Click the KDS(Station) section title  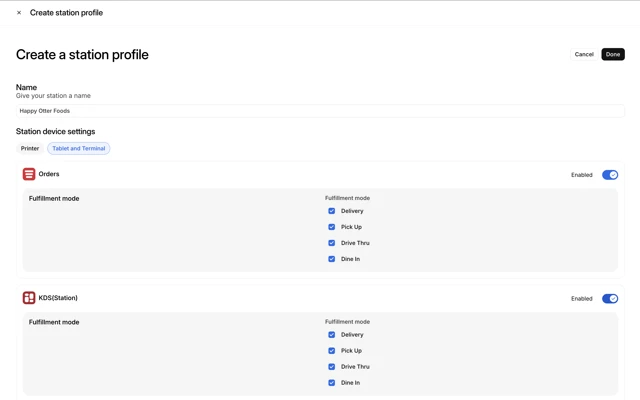click(x=58, y=298)
